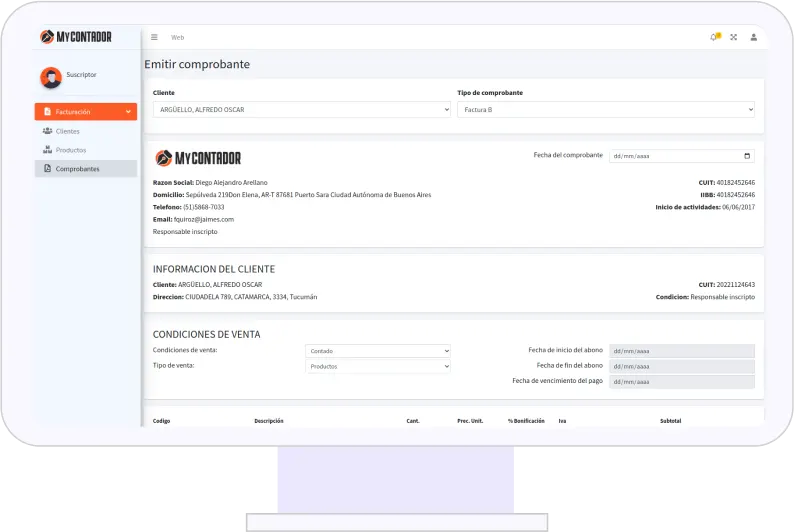
Task: Open the Condiciones de venta dropdown
Action: coord(377,351)
